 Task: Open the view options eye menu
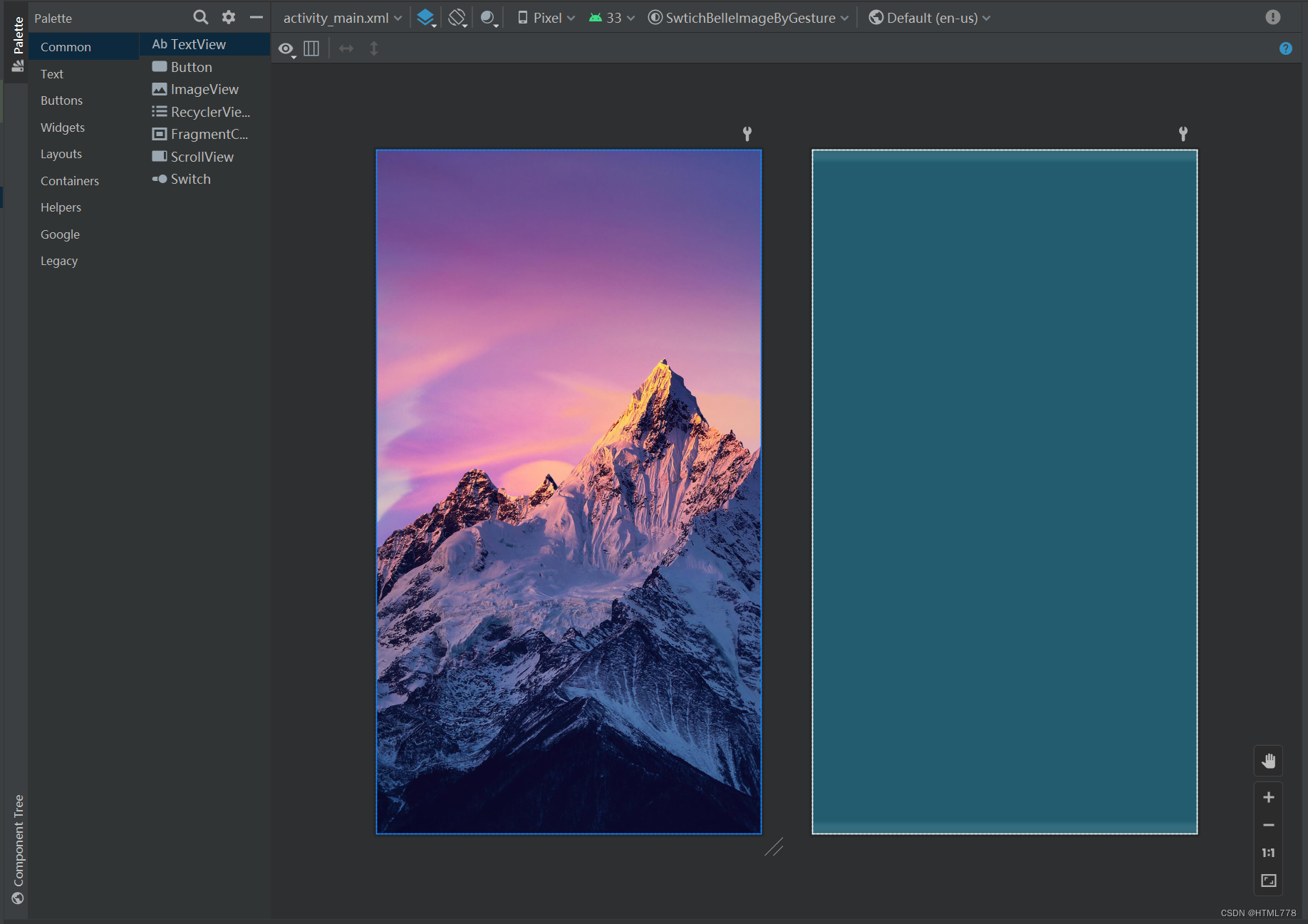click(x=286, y=48)
